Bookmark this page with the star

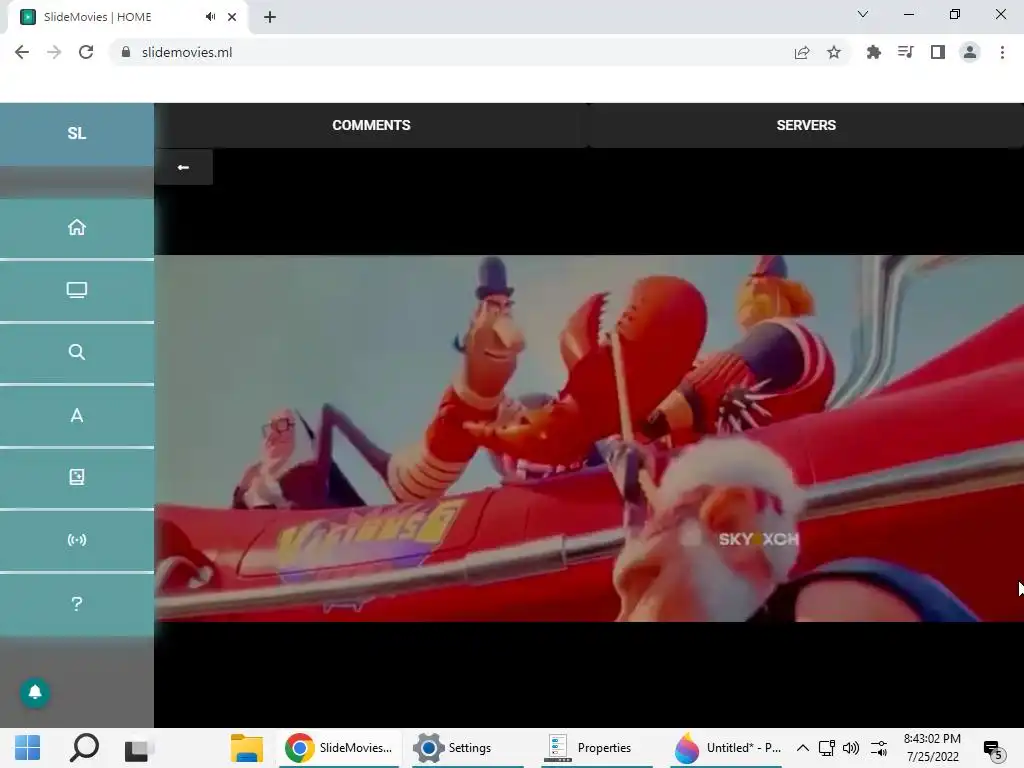tap(834, 52)
